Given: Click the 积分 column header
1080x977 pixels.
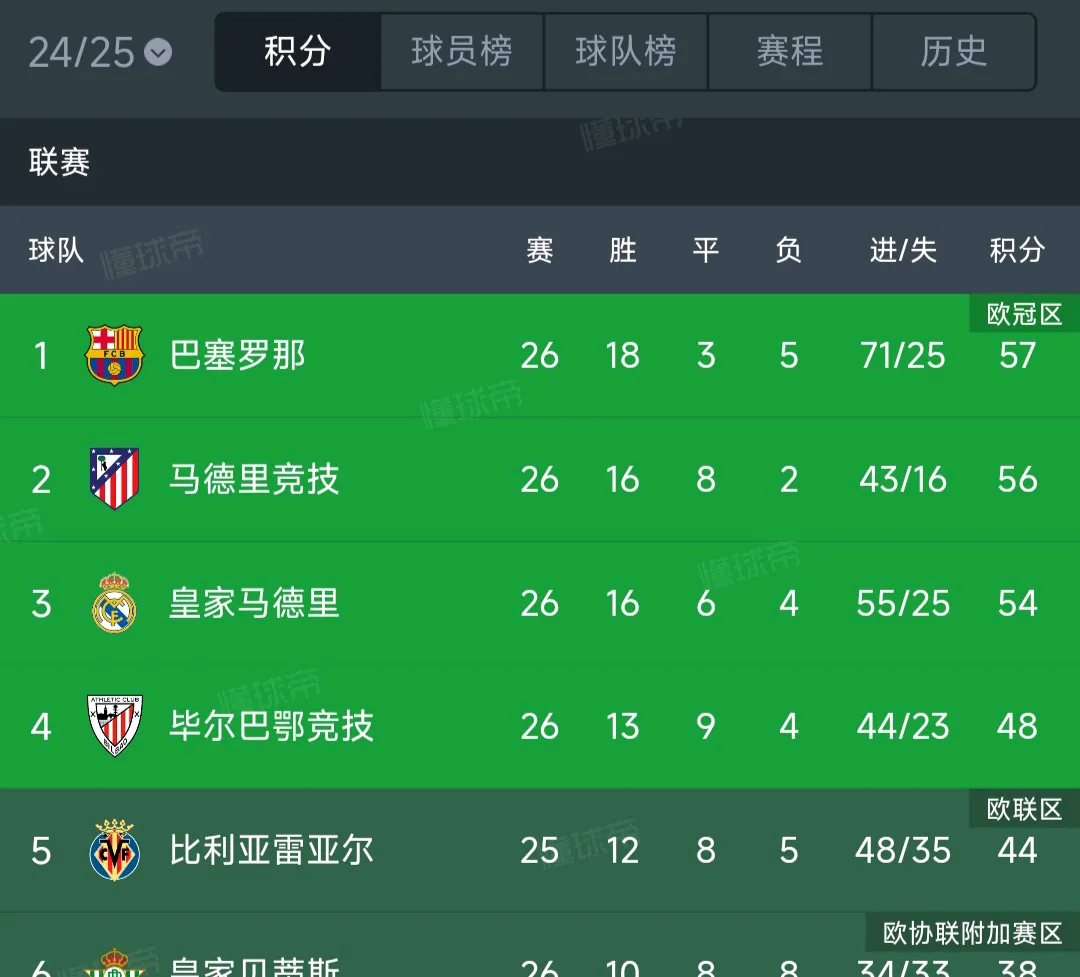Looking at the screenshot, I should pyautogui.click(x=1017, y=250).
